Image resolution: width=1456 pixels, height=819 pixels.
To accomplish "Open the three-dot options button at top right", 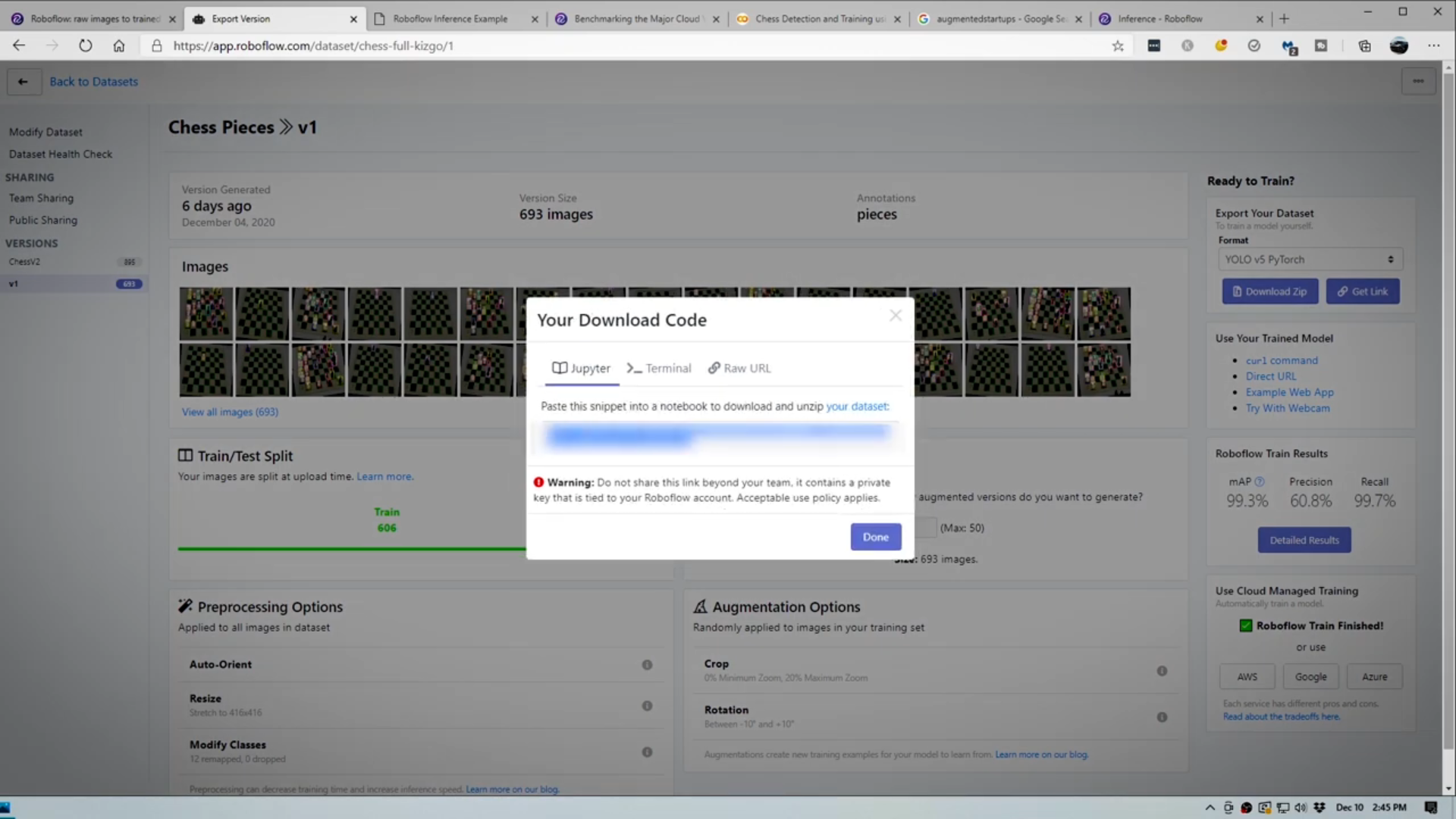I will [x=1418, y=81].
